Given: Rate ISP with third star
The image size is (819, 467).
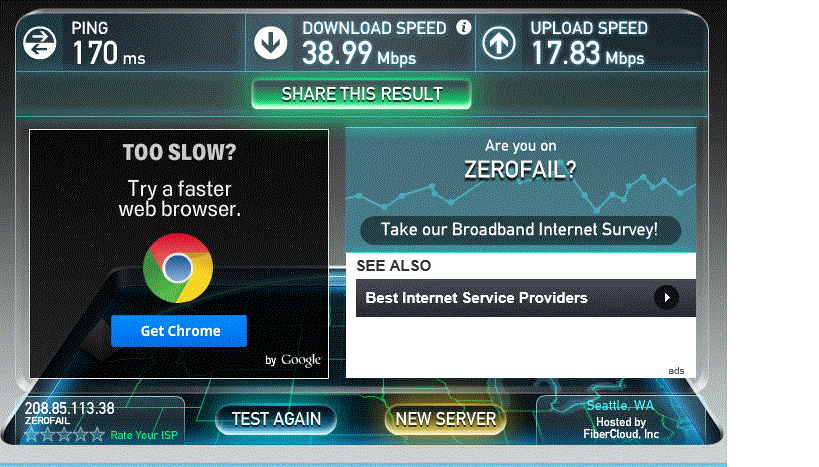Looking at the screenshot, I should click(x=64, y=435).
